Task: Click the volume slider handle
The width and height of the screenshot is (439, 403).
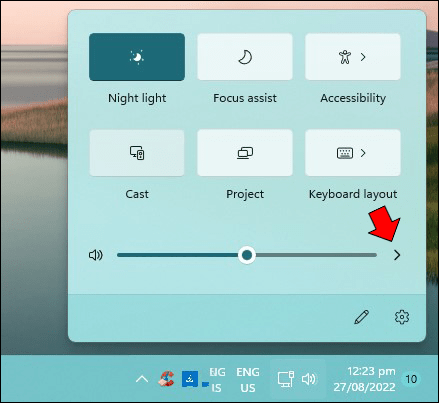Action: pyautogui.click(x=247, y=255)
